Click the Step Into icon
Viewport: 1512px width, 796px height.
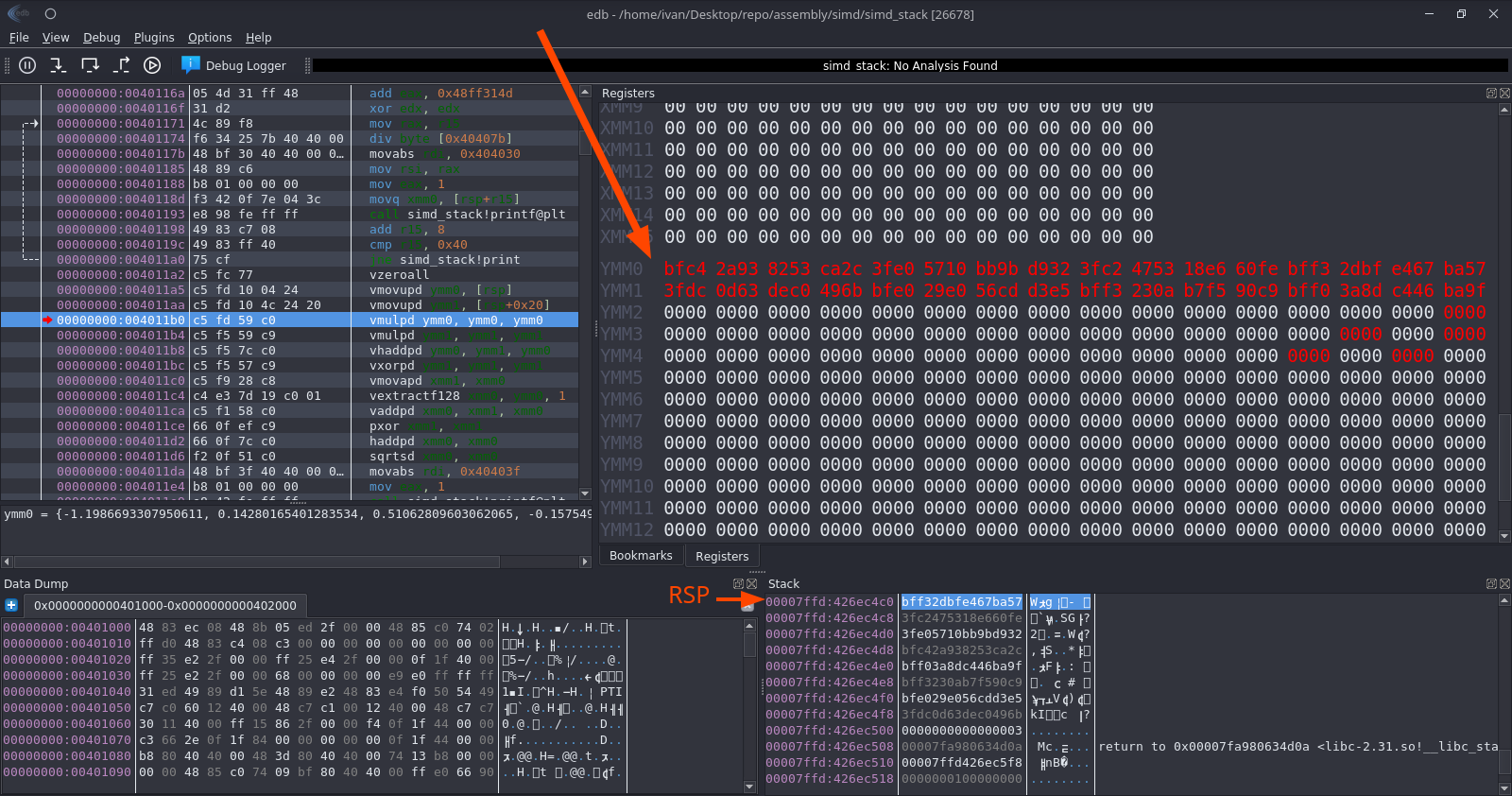58,65
